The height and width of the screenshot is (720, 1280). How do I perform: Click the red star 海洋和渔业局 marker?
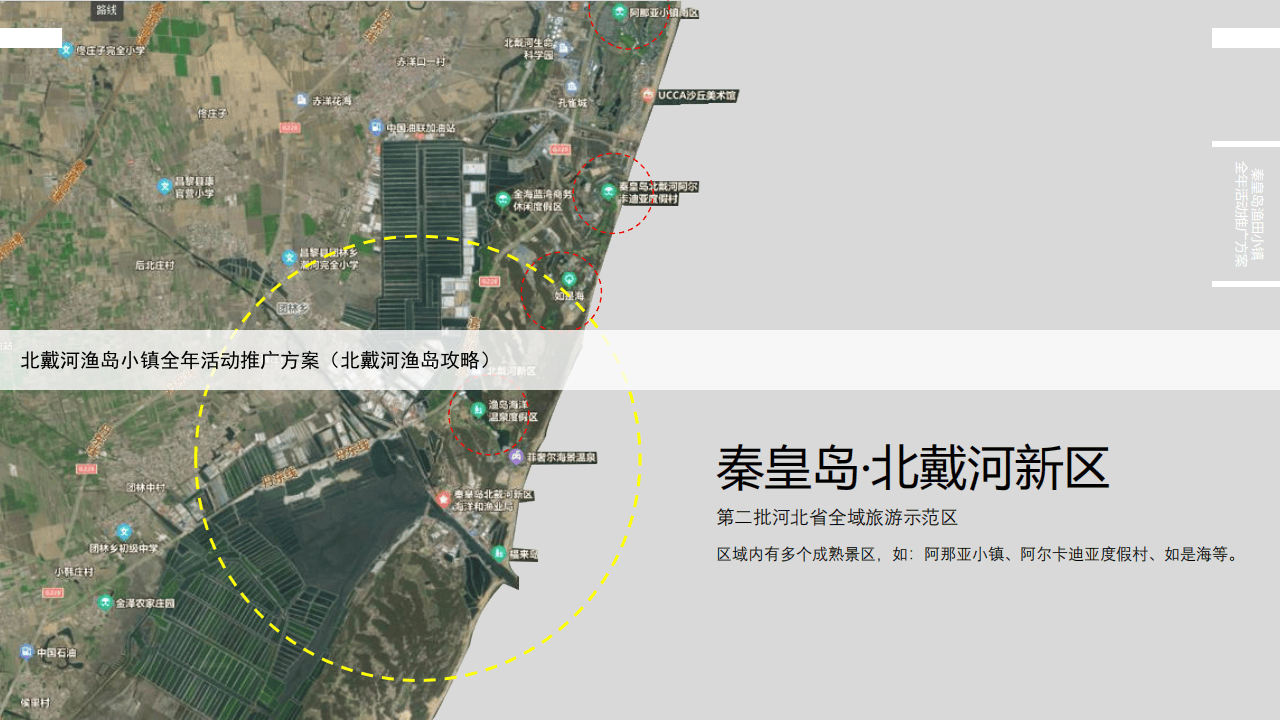[444, 498]
